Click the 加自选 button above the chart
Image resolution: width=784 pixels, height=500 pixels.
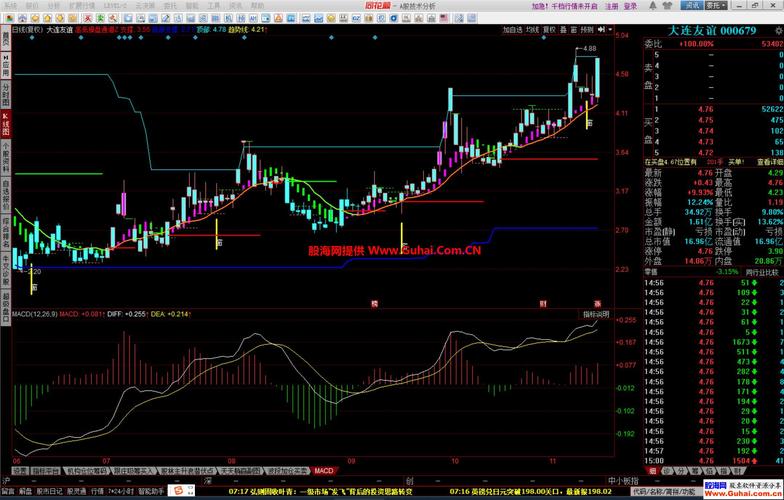513,30
